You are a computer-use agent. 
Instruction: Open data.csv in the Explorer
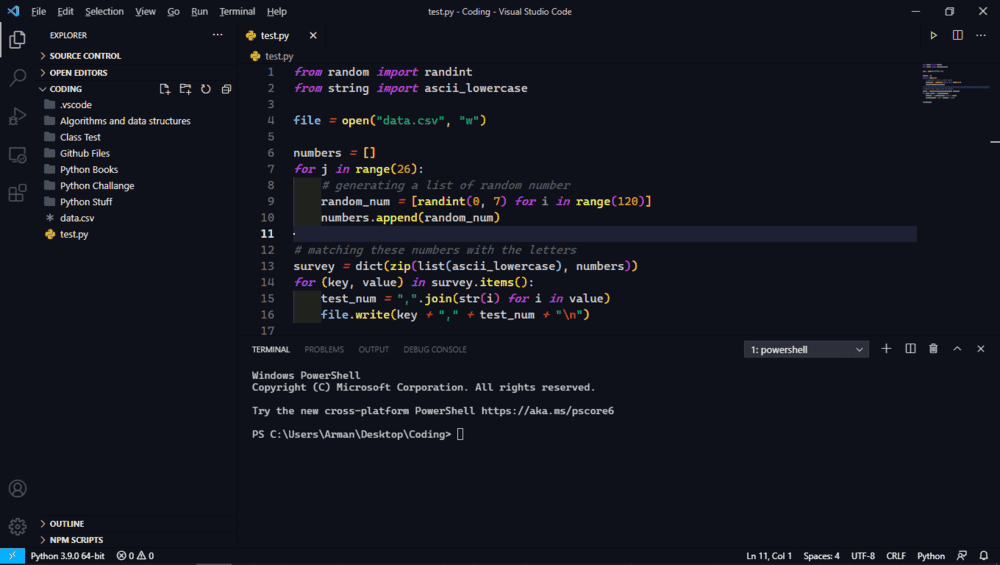pyautogui.click(x=77, y=218)
